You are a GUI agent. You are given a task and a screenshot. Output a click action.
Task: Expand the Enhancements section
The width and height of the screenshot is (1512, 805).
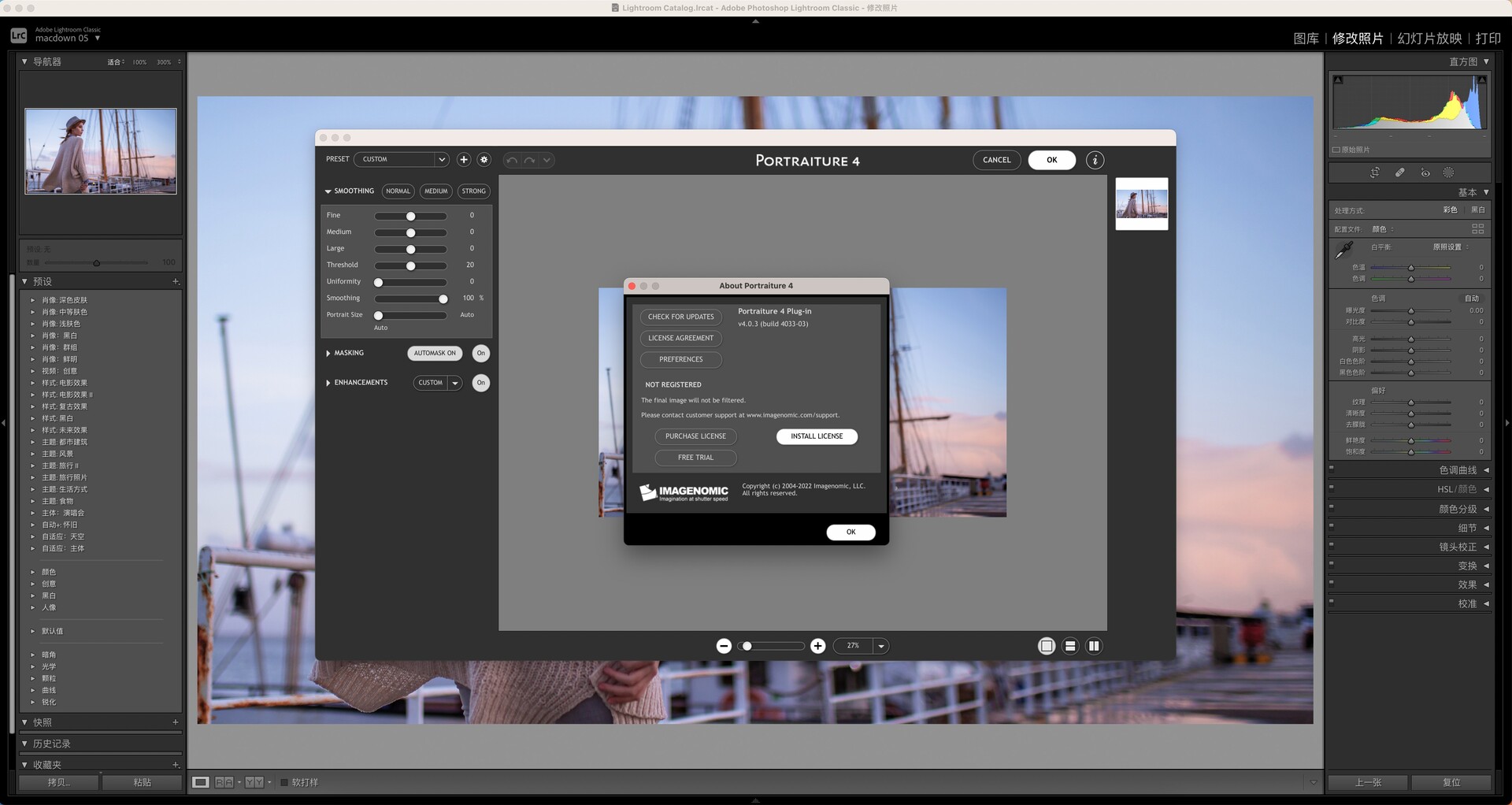(328, 383)
